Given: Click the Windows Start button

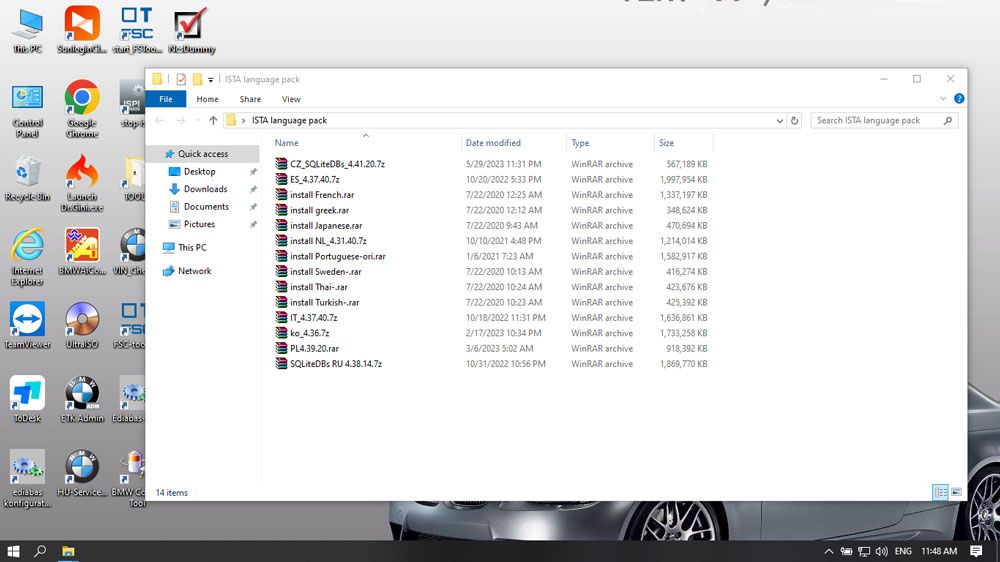Looking at the screenshot, I should 13,551.
